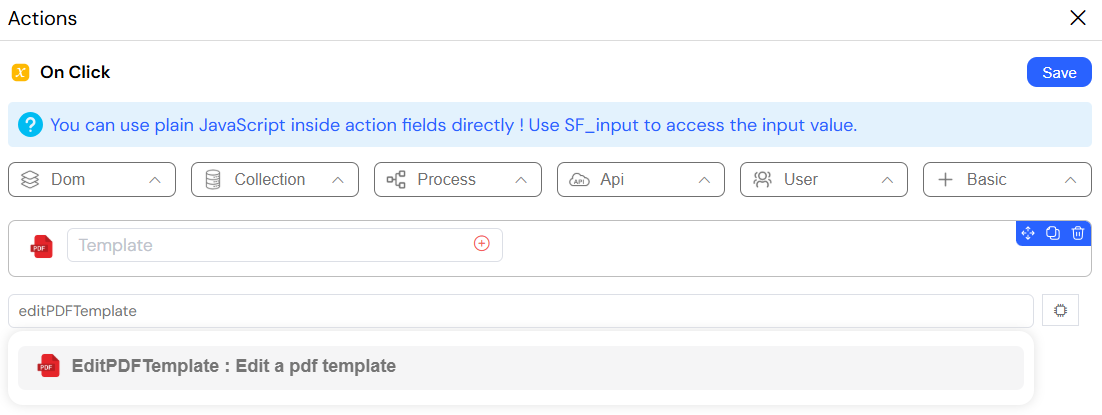1102x415 pixels.
Task: Open the Api actions dropdown
Action: pos(640,179)
